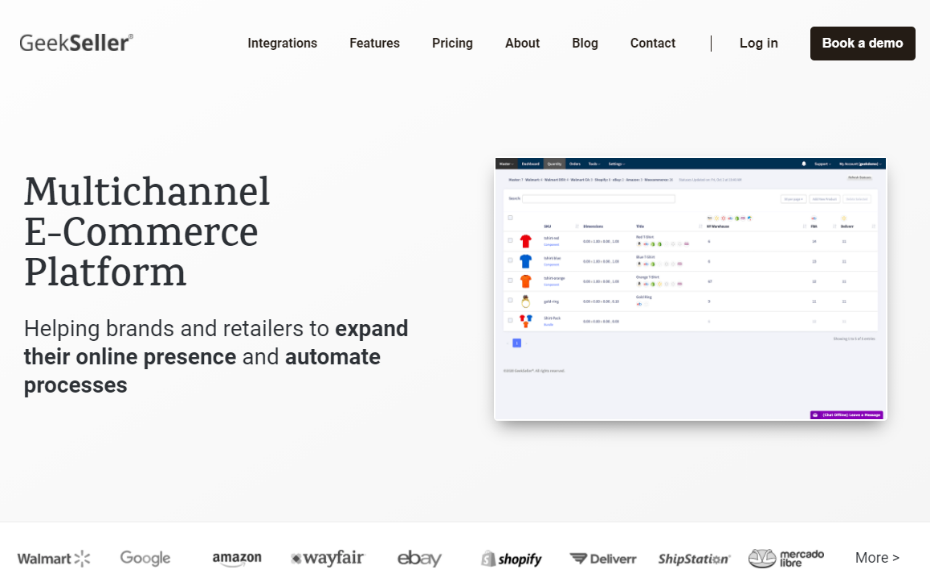Click the Deliverr logo
Image resolution: width=930 pixels, height=582 pixels.
(x=603, y=558)
